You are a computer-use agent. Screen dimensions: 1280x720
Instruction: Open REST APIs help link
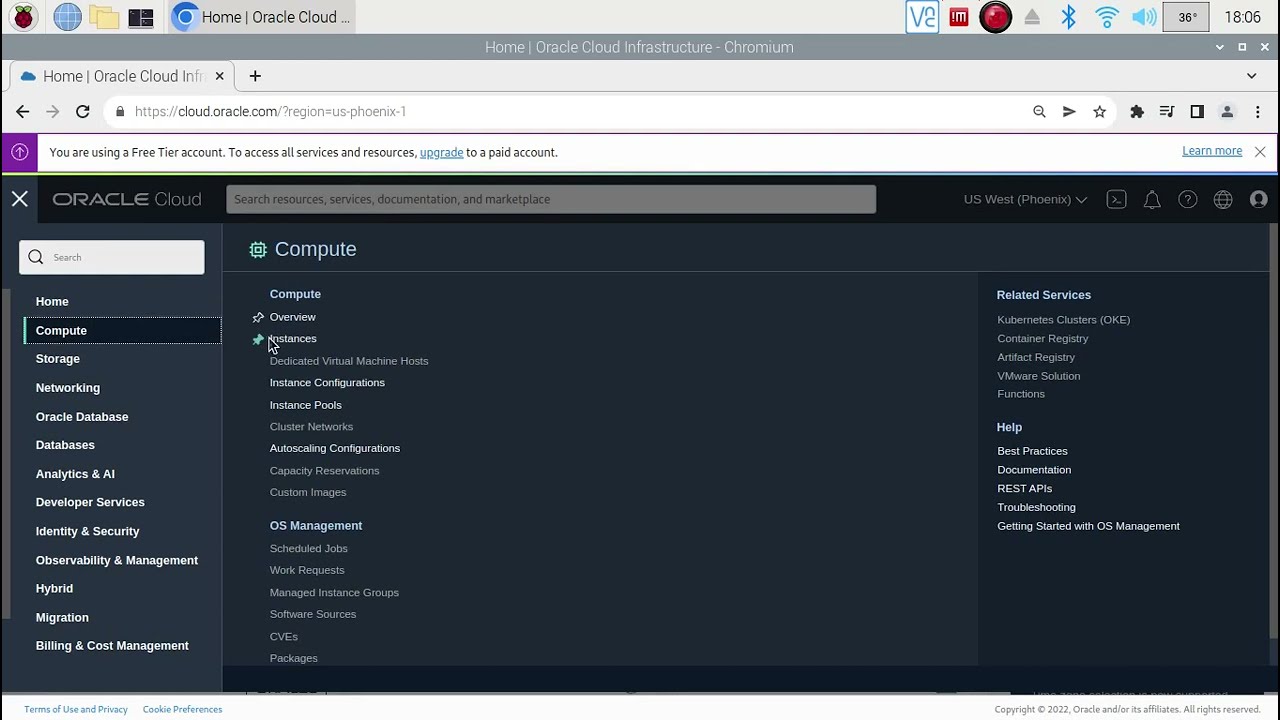pos(1025,489)
